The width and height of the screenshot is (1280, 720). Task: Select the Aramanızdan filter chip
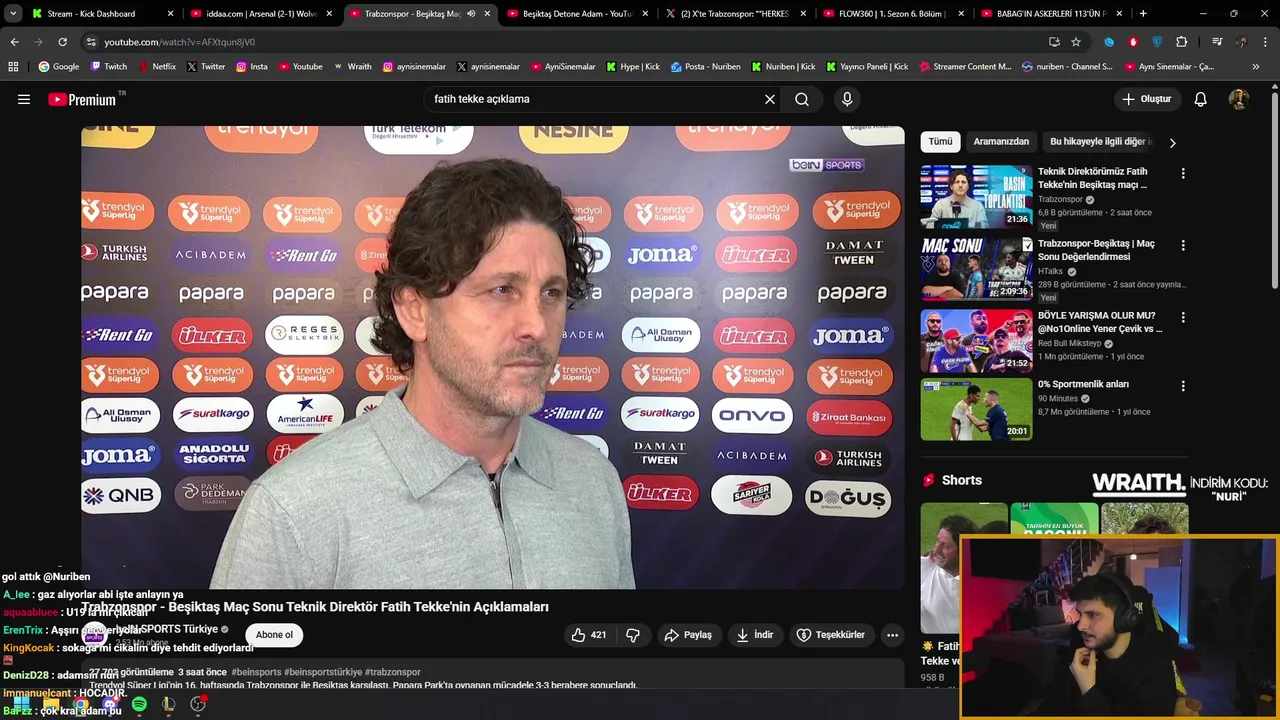pyautogui.click(x=1001, y=142)
